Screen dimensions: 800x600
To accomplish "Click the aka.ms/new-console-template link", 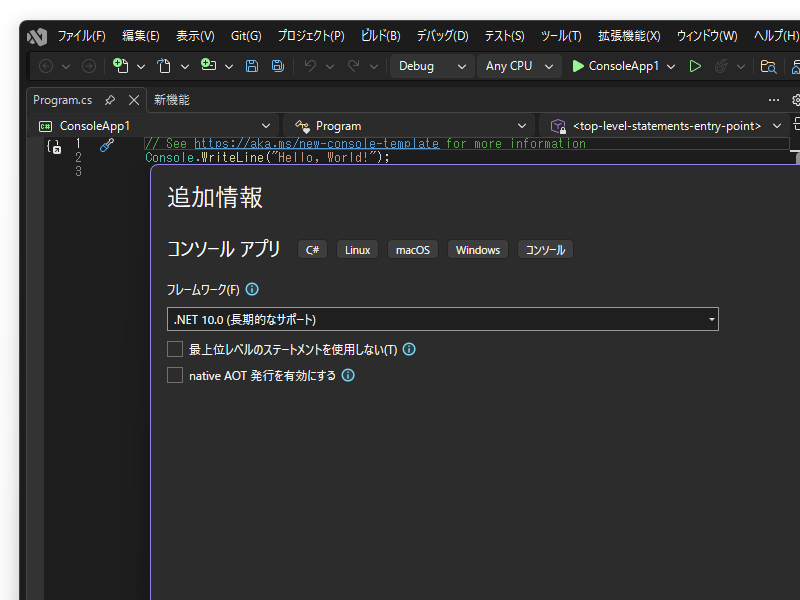I will pos(310,143).
